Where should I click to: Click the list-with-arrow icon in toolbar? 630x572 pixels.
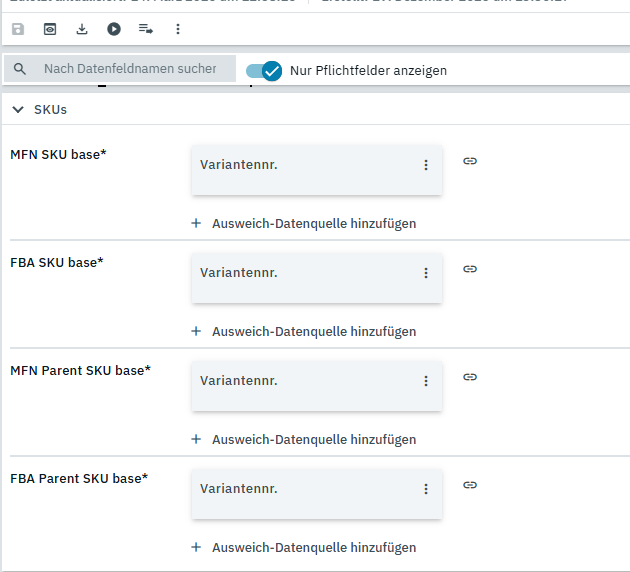pos(146,29)
